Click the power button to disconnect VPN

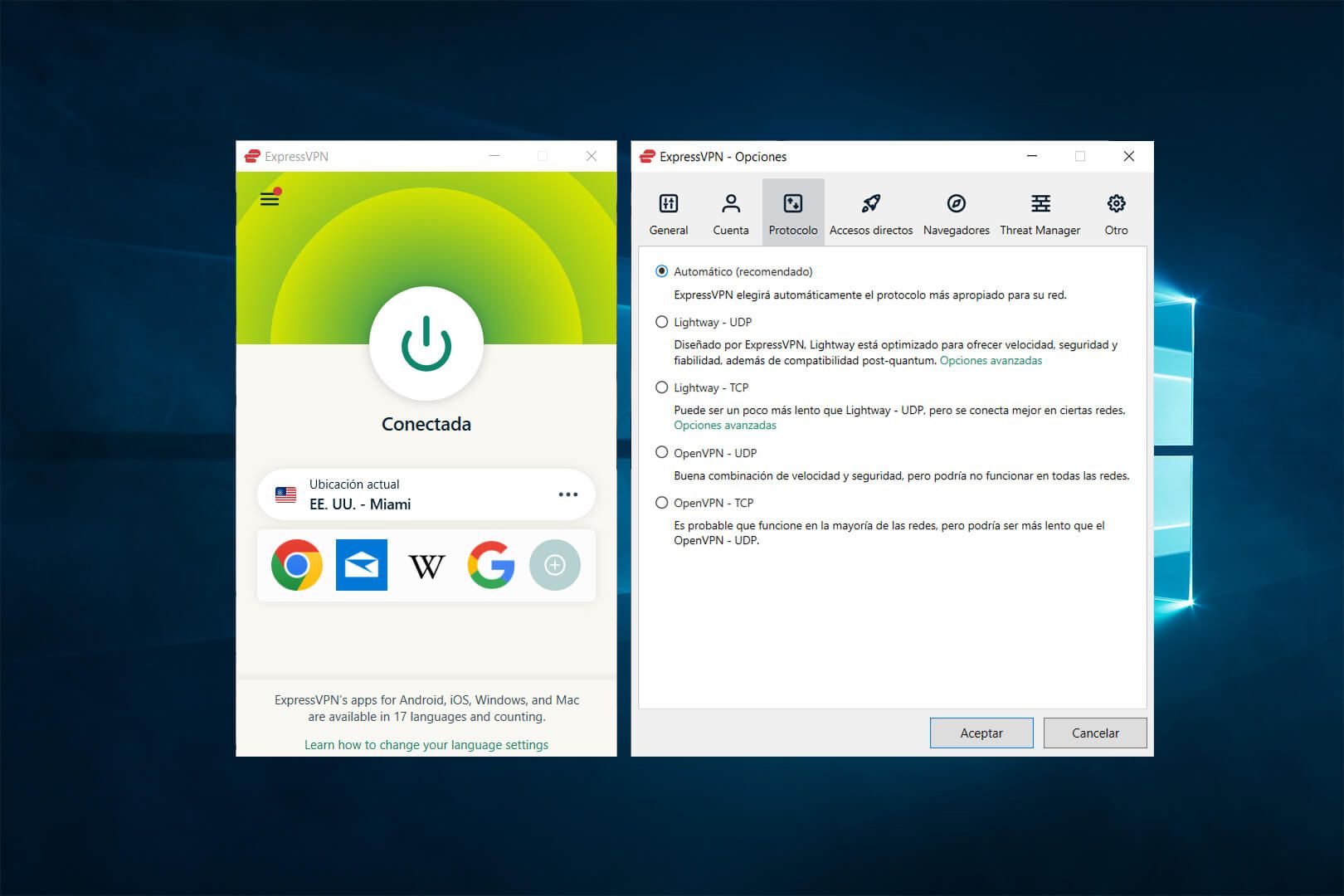[x=426, y=343]
